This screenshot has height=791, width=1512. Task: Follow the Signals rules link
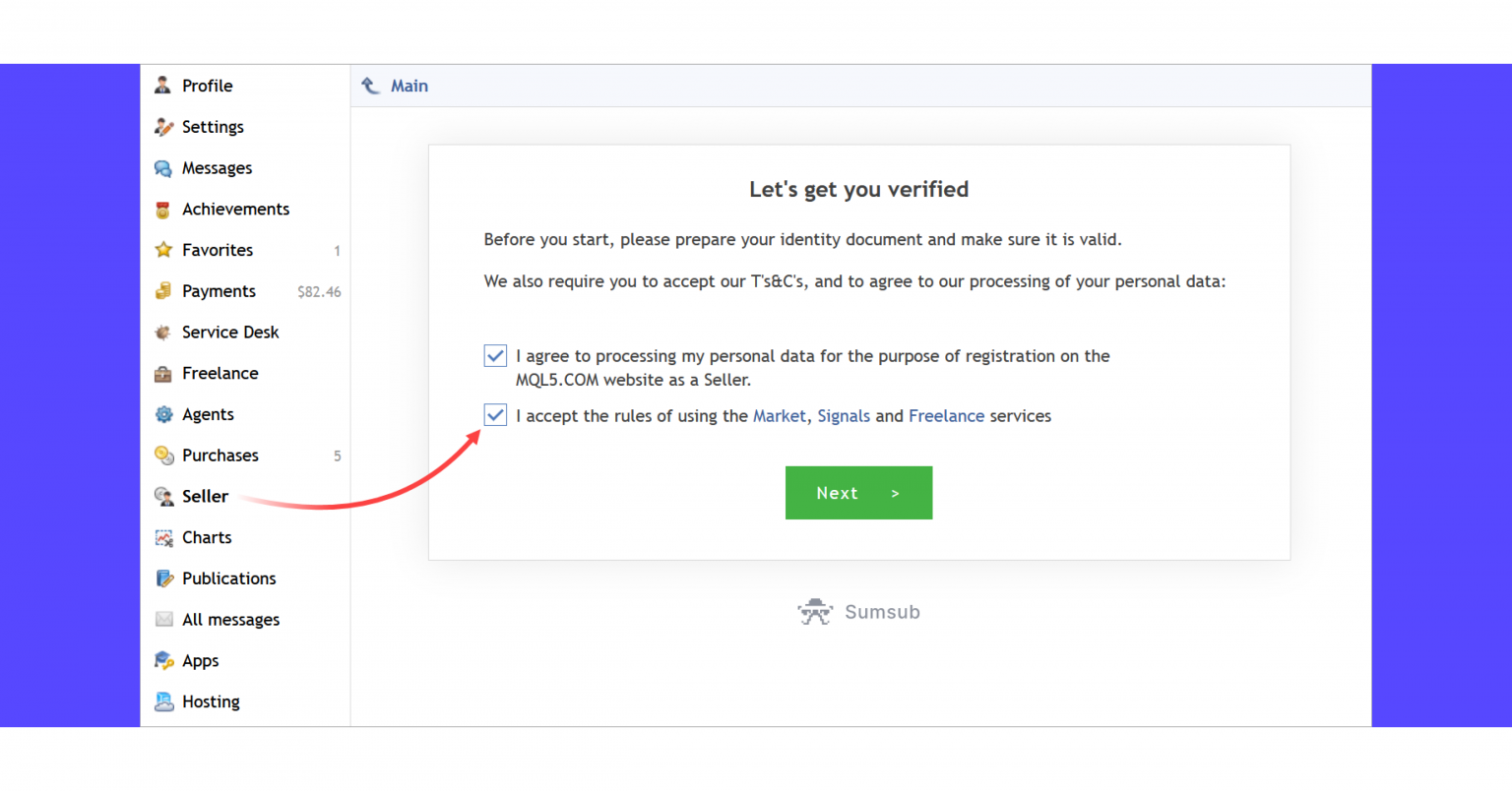pos(844,416)
